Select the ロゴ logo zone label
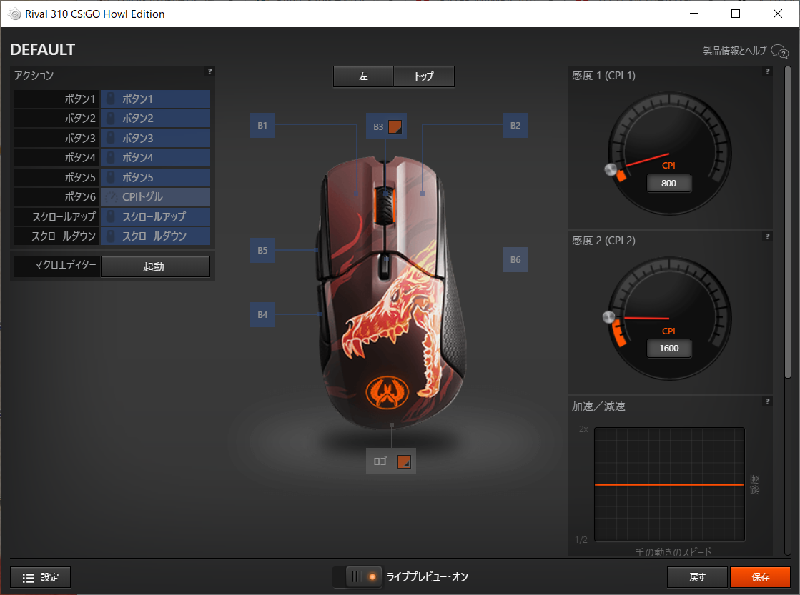 click(x=380, y=461)
